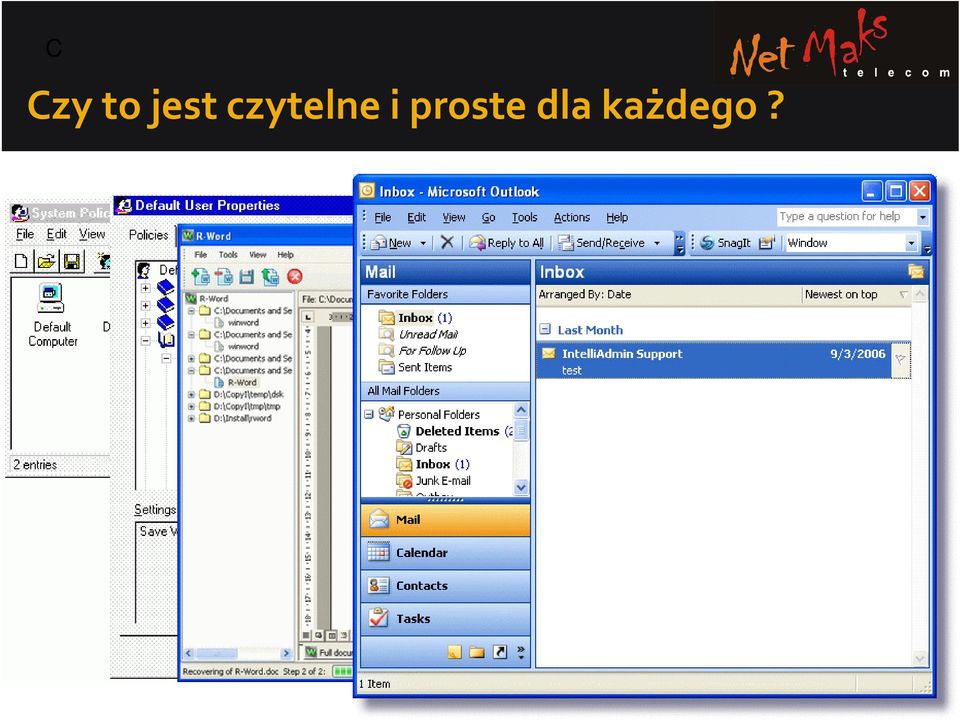Open the Outlook Go menu
960x720 pixels.
click(x=489, y=217)
